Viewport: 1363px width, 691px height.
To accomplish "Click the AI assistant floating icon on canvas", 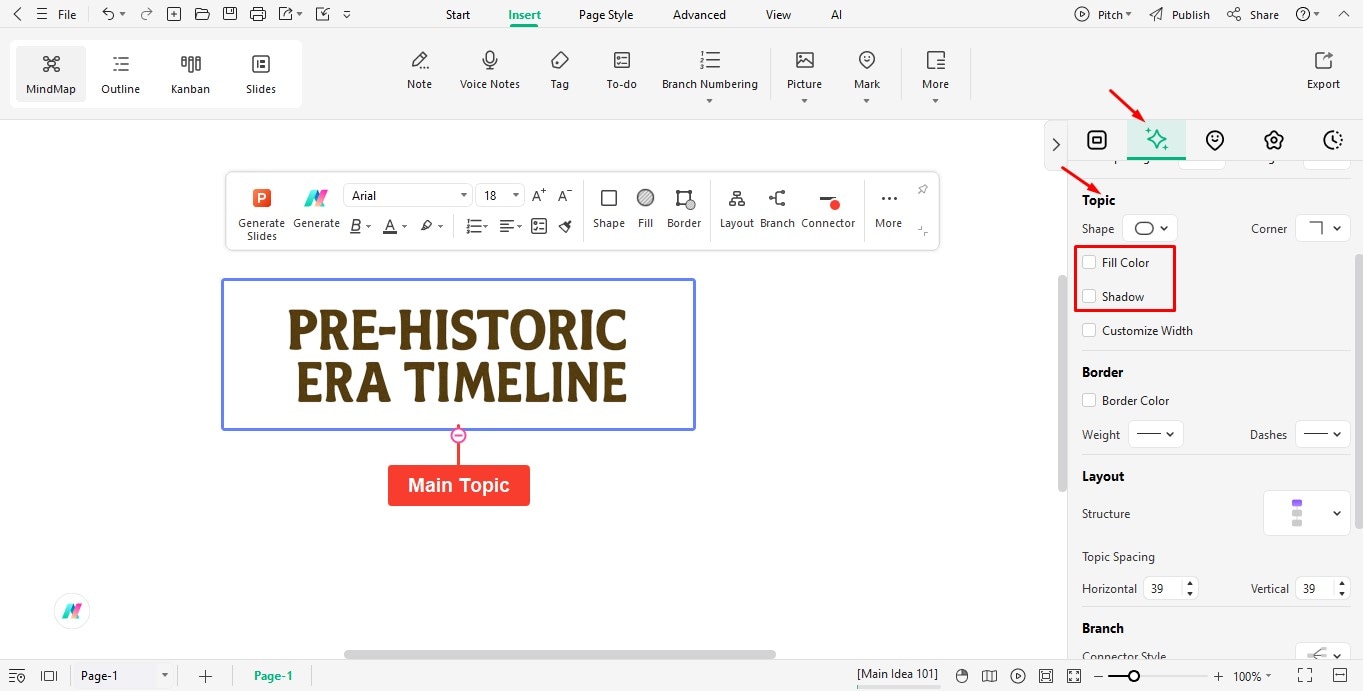I will click(72, 611).
